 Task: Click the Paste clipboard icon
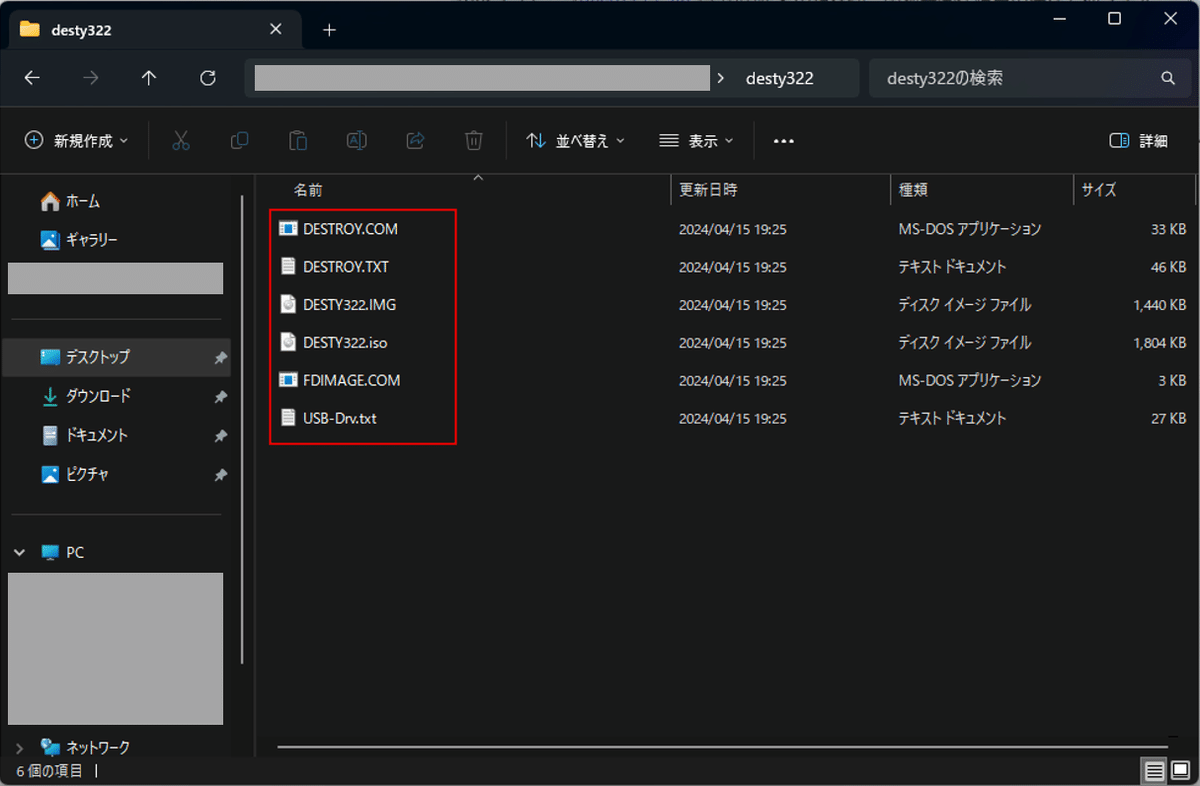point(298,141)
